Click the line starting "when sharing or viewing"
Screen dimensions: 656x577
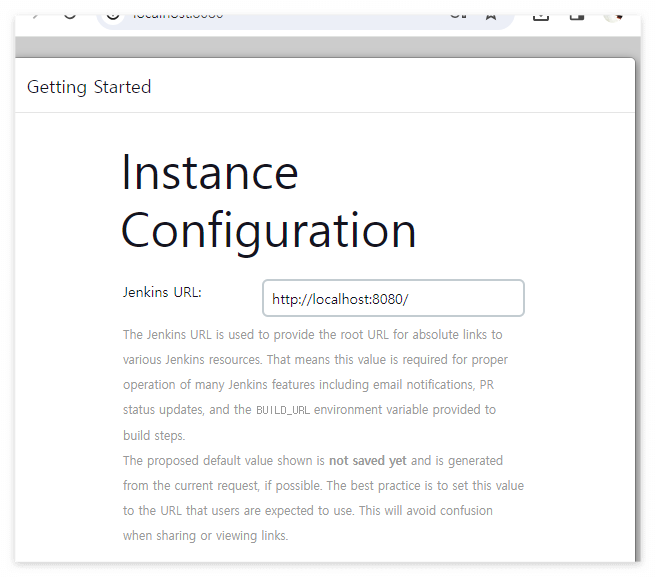pyautogui.click(x=205, y=536)
